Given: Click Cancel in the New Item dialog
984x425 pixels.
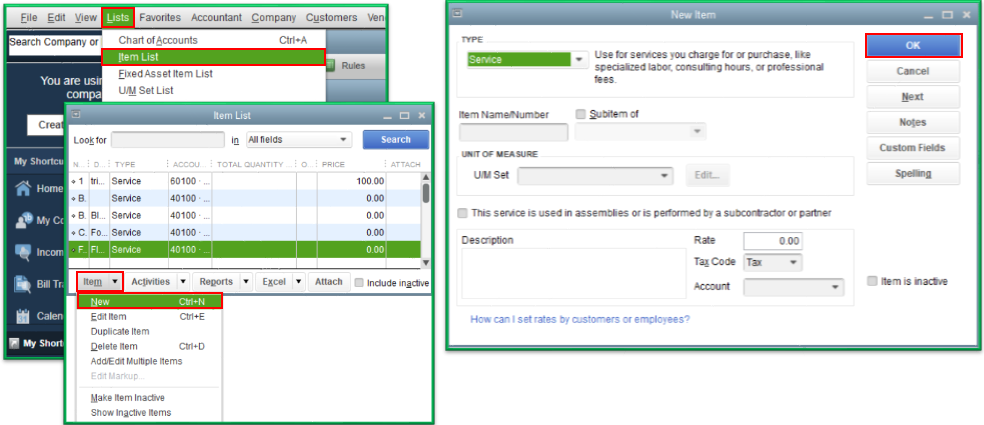Looking at the screenshot, I should pyautogui.click(x=913, y=71).
